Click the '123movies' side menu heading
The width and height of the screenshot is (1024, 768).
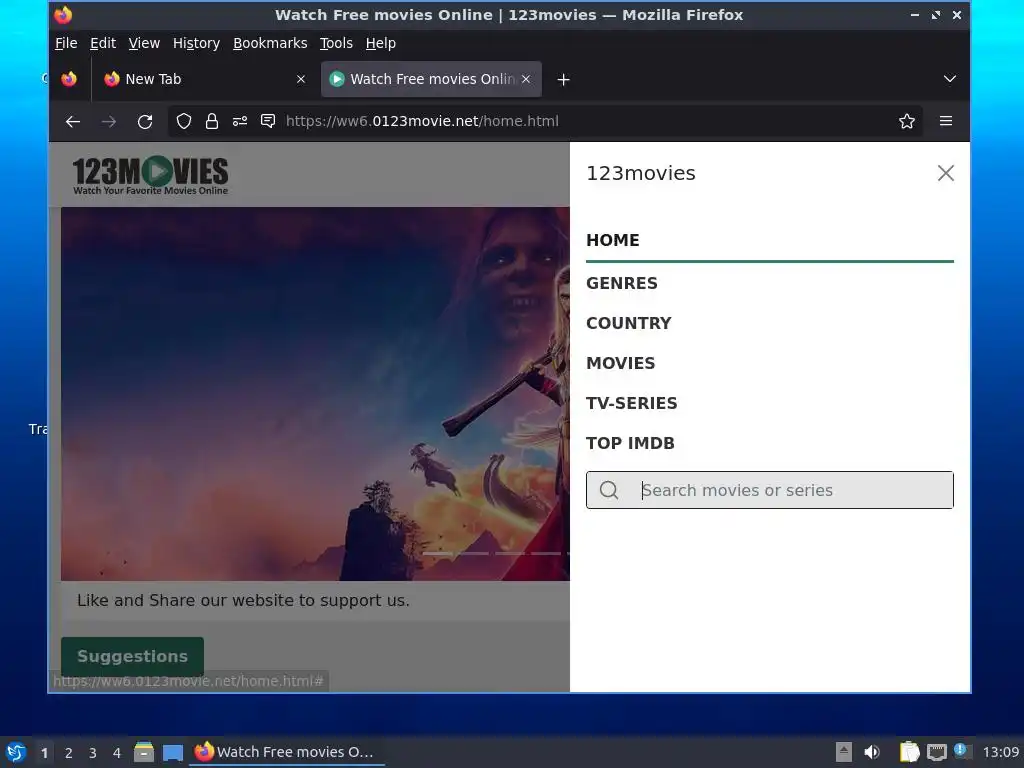pos(641,173)
